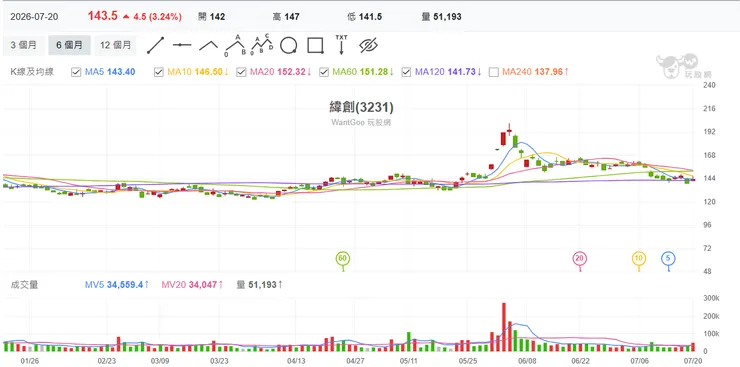The image size is (740, 367).
Task: Disable the MA120 moving average checkbox
Action: coord(406,72)
